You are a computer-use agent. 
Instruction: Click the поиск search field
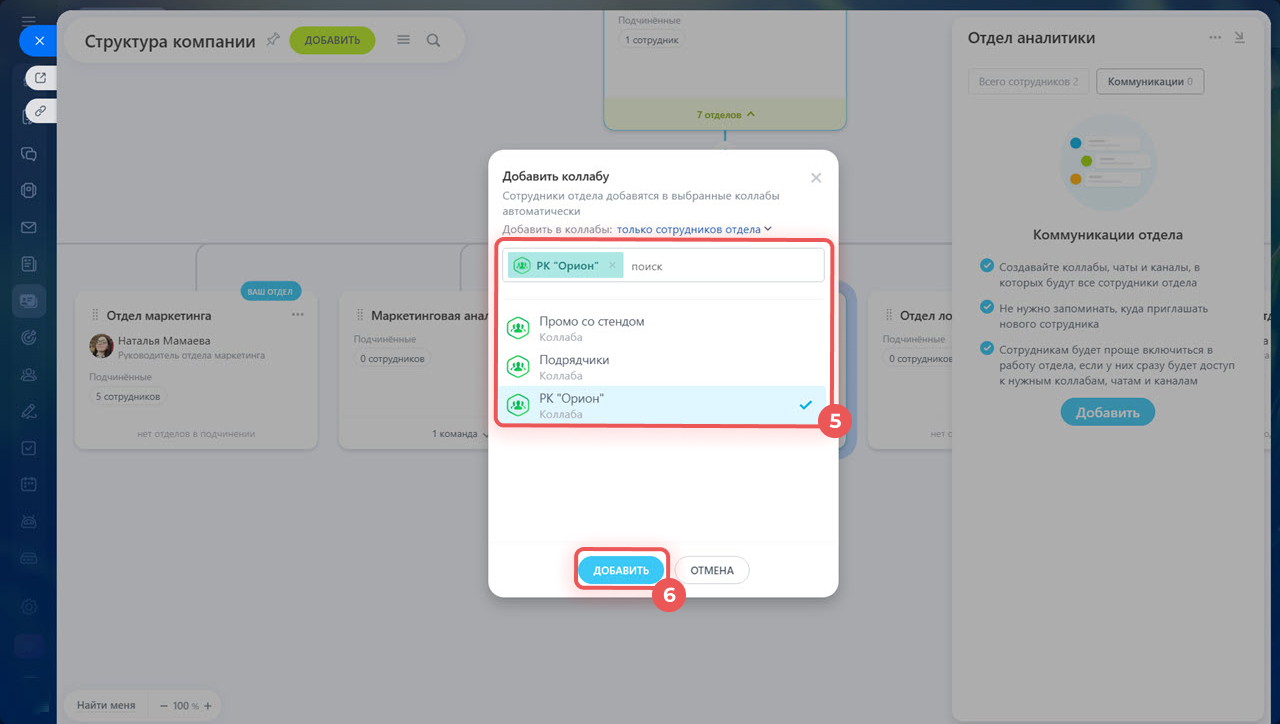point(720,266)
